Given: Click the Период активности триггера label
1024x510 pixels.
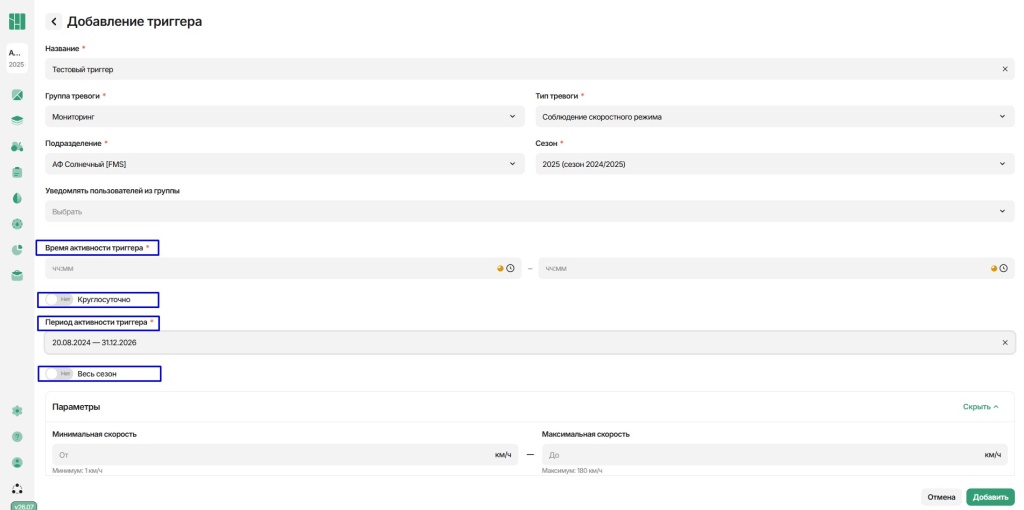Looking at the screenshot, I should coord(96,322).
